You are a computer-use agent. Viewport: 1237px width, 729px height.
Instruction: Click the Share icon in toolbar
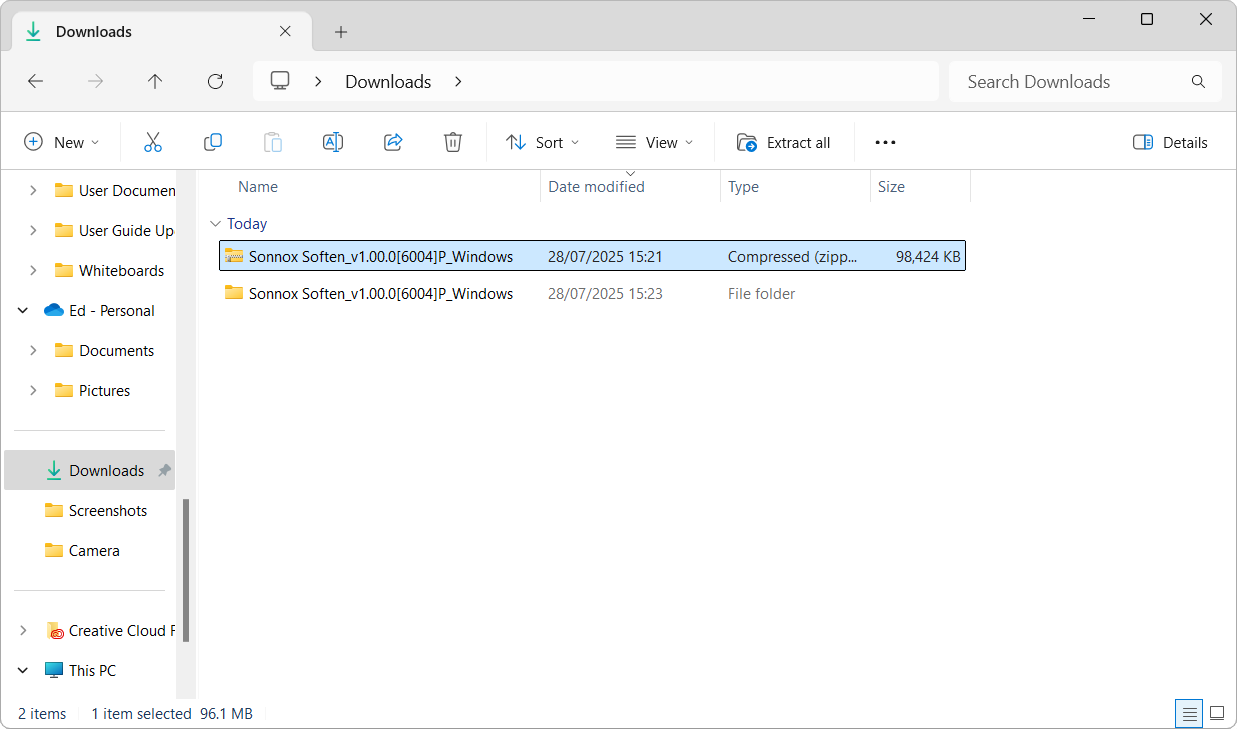click(x=393, y=142)
